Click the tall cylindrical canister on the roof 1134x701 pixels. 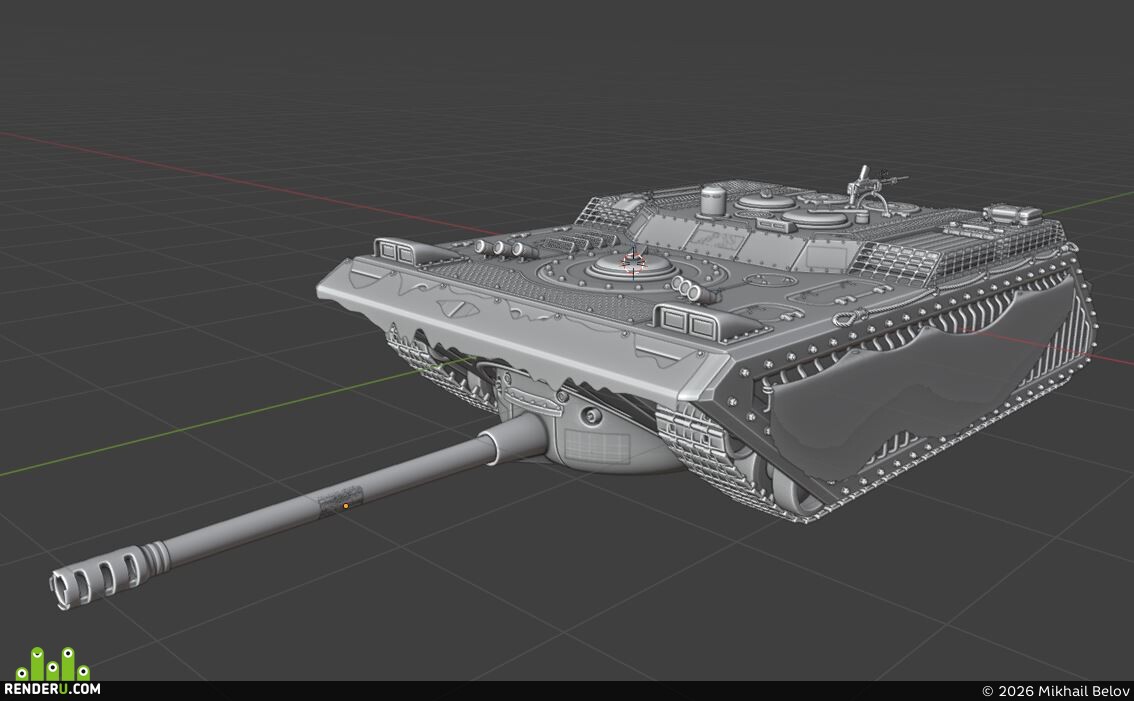pyautogui.click(x=712, y=200)
